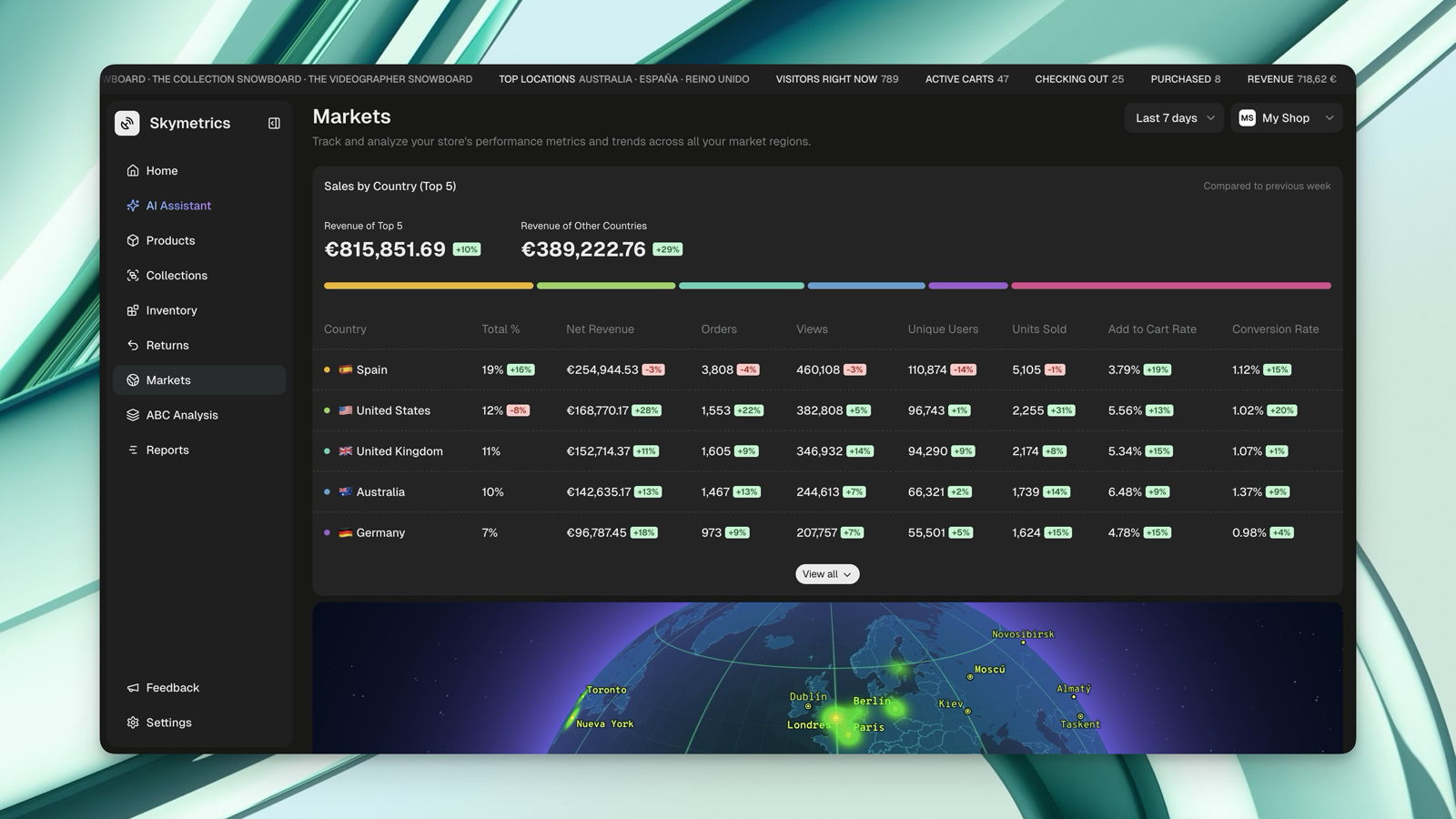The image size is (1456, 819).
Task: Click United Kingdom views 346,932
Action: [x=819, y=451]
